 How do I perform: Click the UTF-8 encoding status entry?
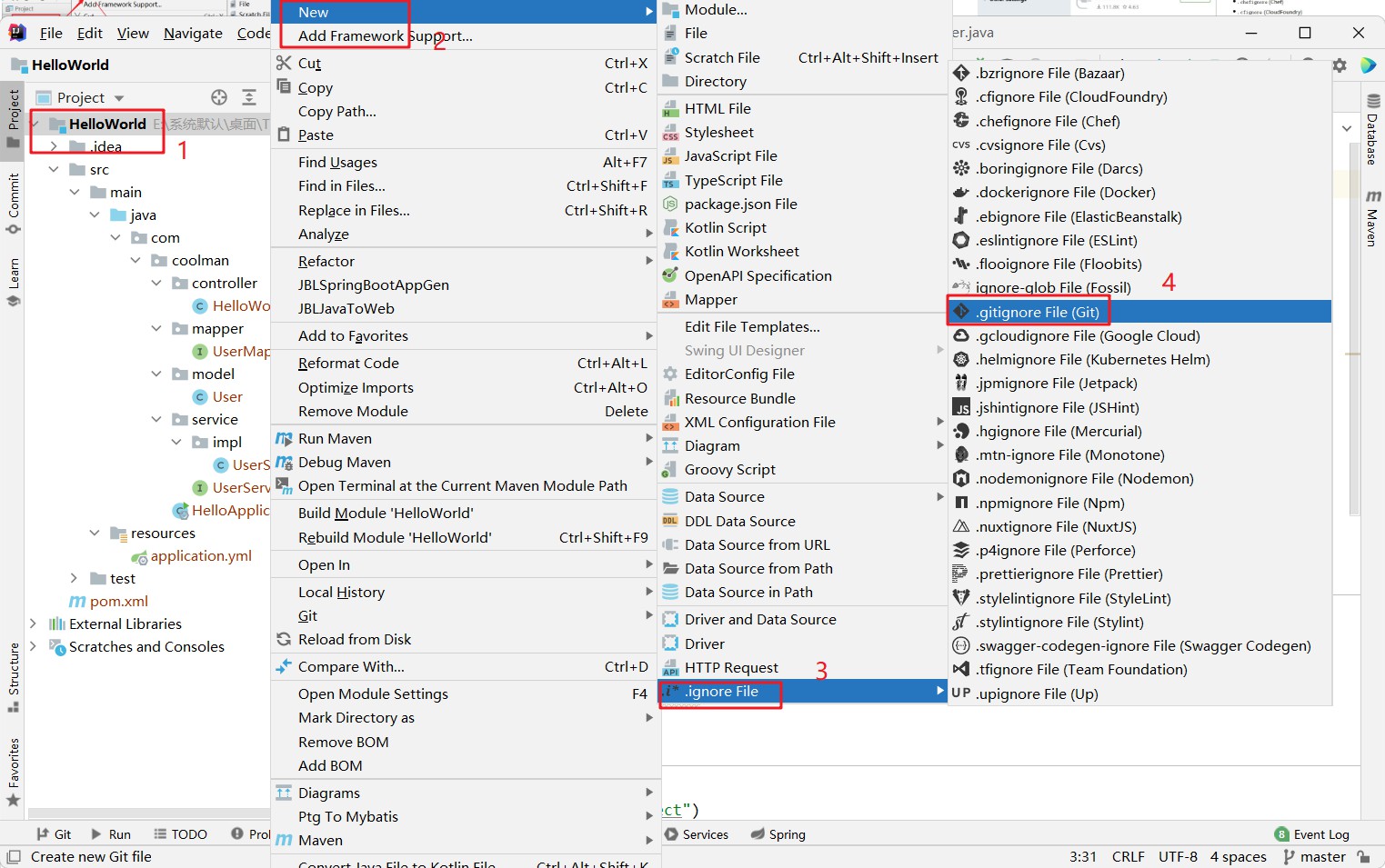[1178, 856]
